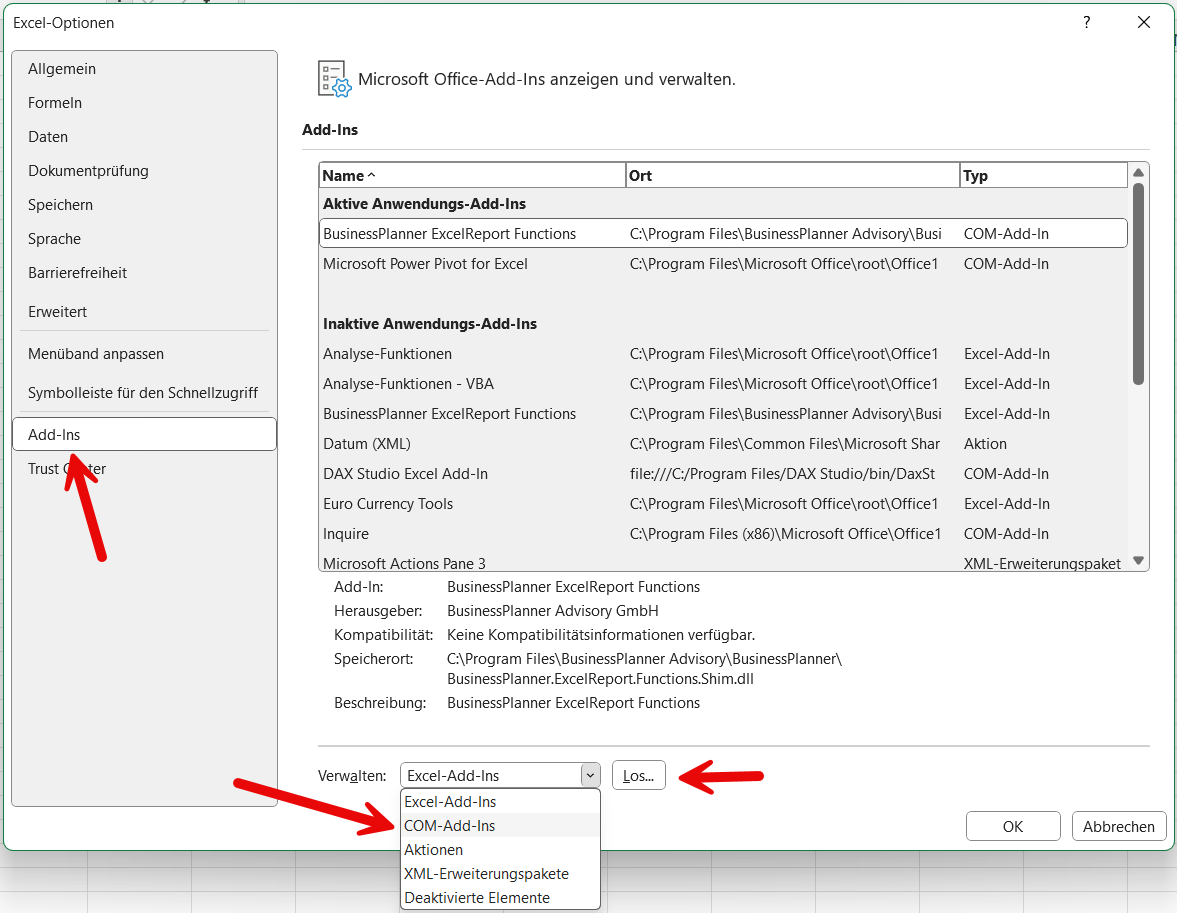Select Analyse-Funktionen - VBA row
Screen dimensions: 1177x913
point(723,384)
